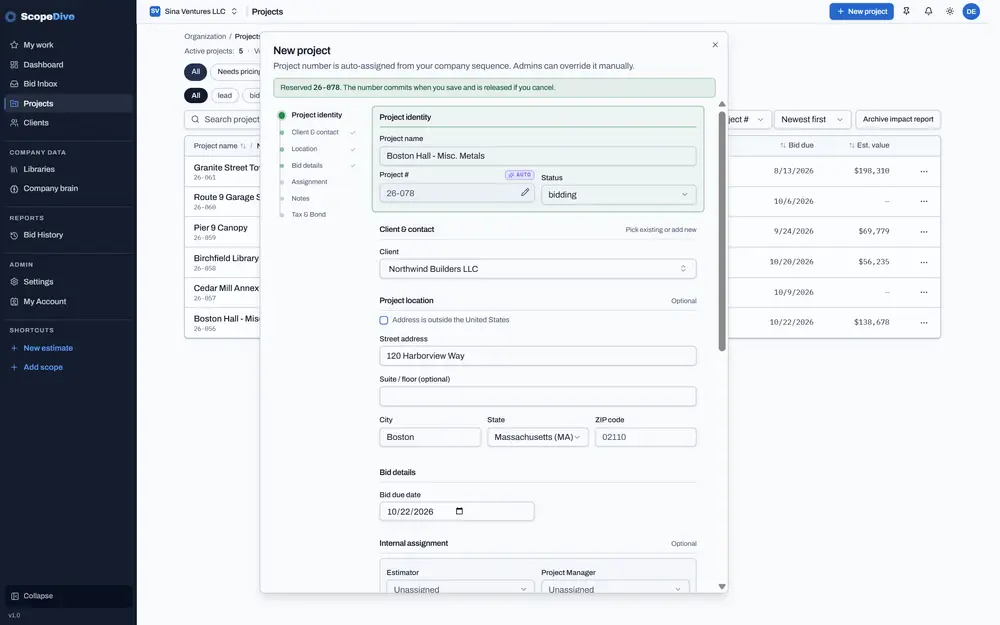Screen dimensions: 1000x625
Task: Click the pencil icon to edit project number
Action: 525,192
